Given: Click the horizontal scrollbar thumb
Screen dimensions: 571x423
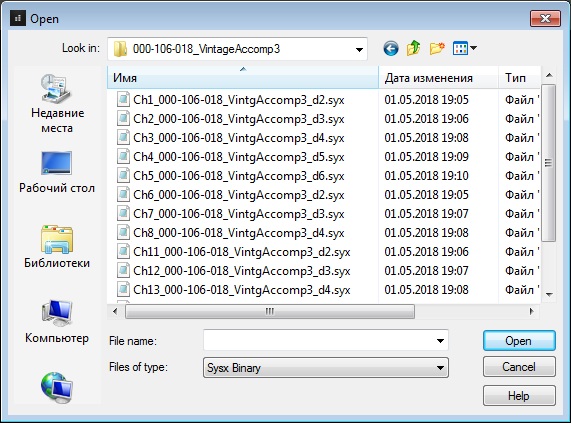Looking at the screenshot, I should tap(270, 312).
